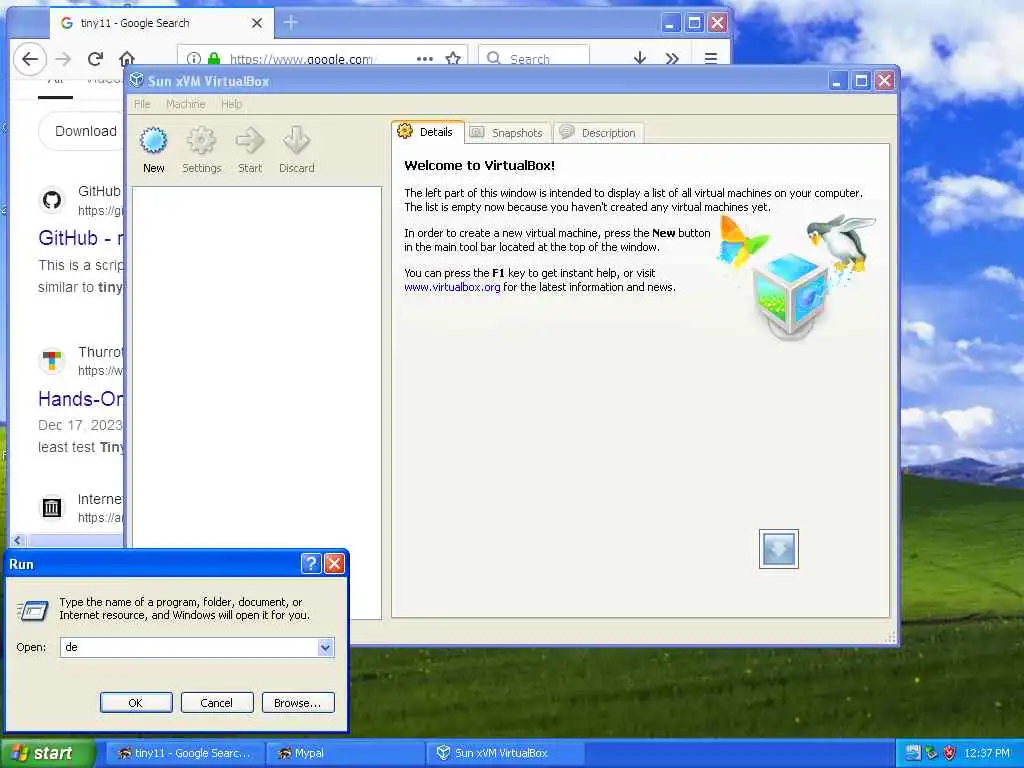Open the Machine menu in VirtualBox
This screenshot has width=1024, height=768.
(x=185, y=104)
